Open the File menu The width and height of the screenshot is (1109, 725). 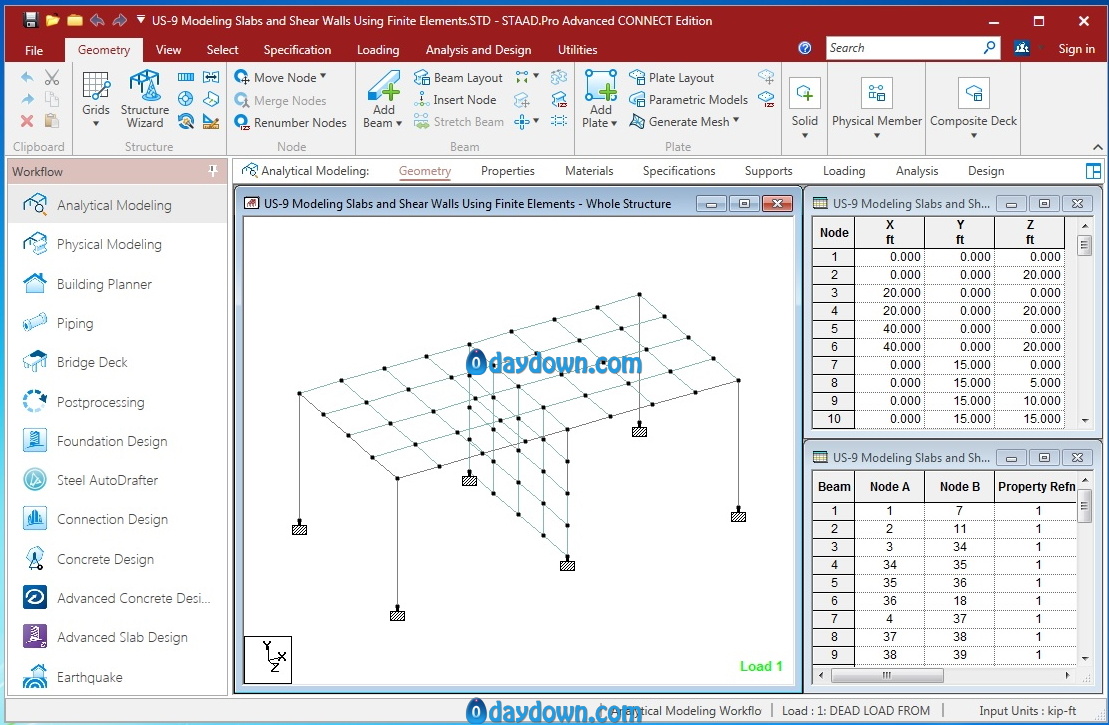[x=34, y=50]
